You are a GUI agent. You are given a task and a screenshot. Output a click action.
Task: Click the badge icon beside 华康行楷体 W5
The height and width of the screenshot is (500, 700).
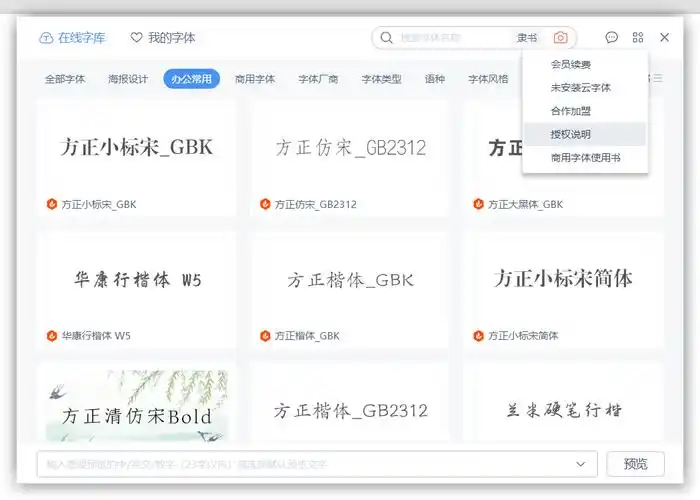point(52,335)
